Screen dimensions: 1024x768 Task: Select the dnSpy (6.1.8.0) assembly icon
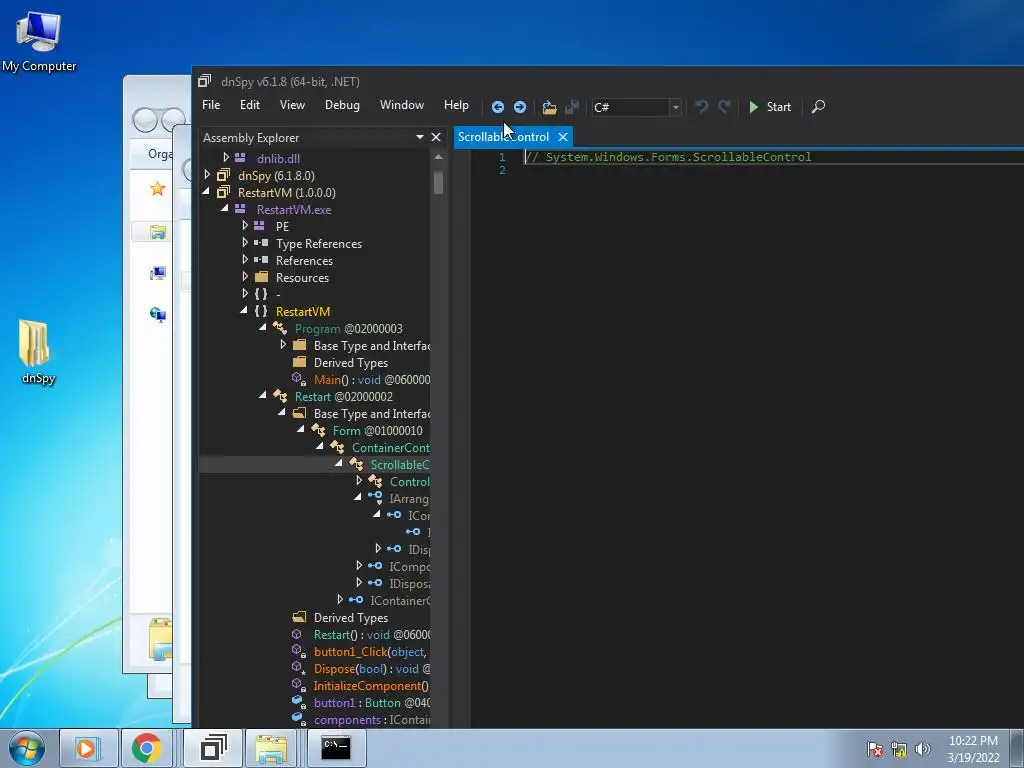click(223, 175)
